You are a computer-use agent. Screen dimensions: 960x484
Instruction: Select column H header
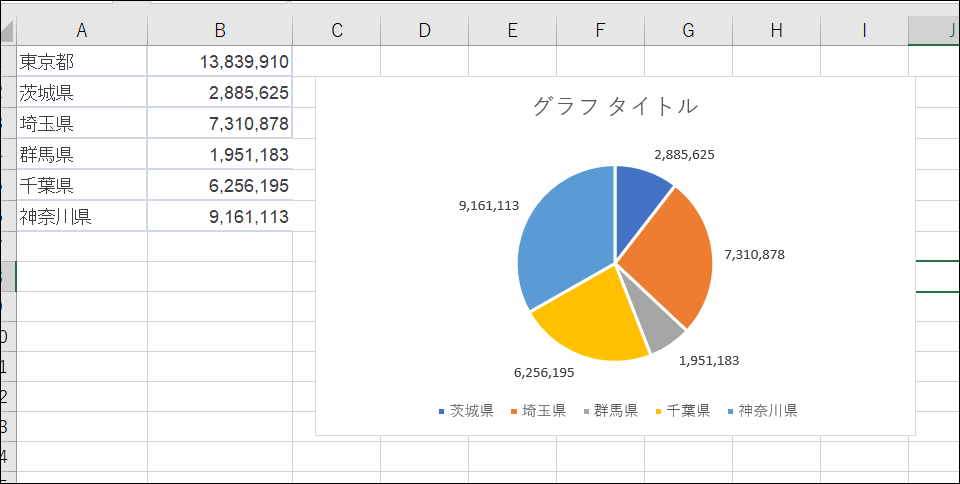point(776,31)
